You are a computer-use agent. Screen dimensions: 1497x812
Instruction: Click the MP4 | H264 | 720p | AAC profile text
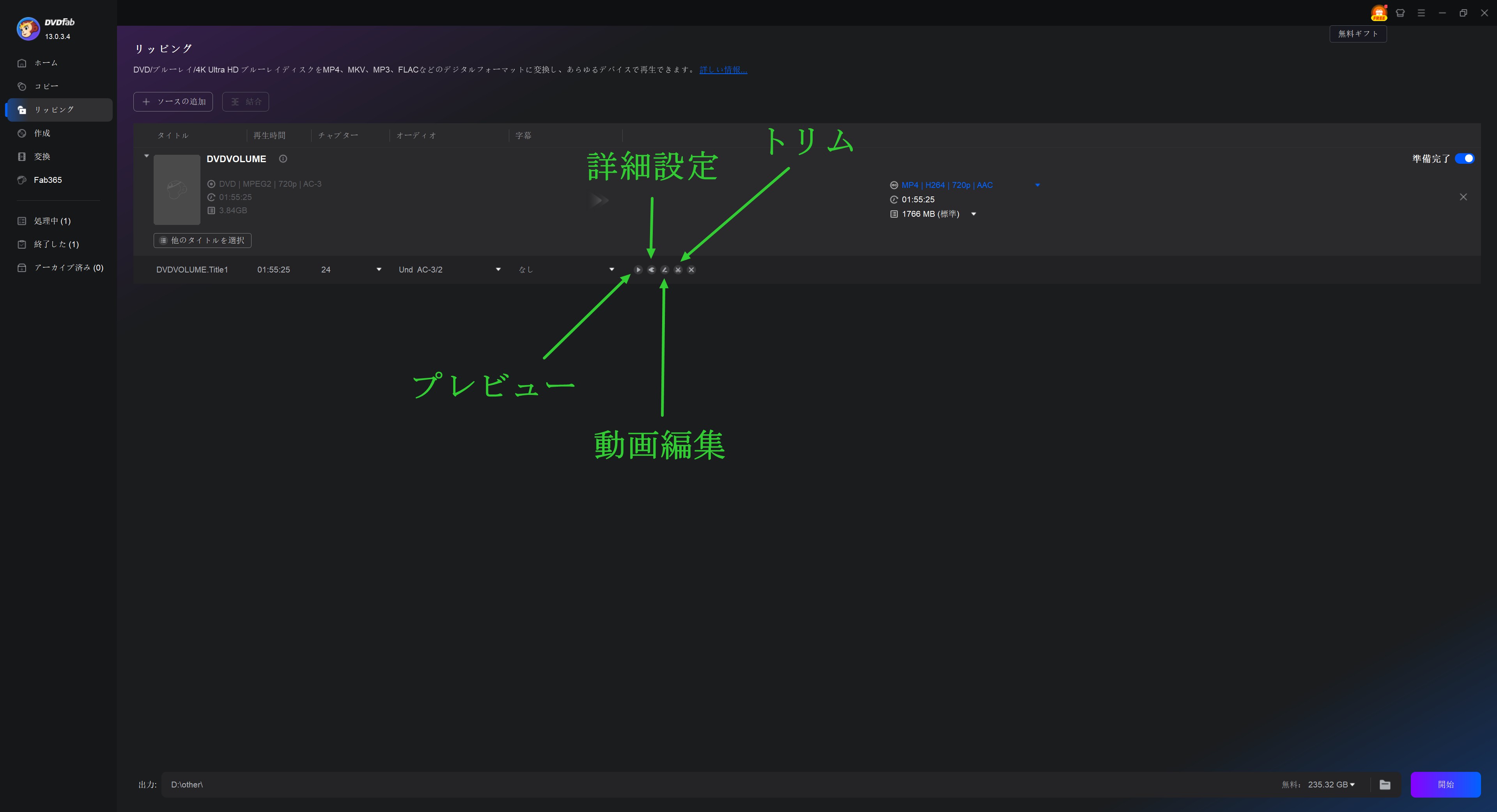pos(947,185)
